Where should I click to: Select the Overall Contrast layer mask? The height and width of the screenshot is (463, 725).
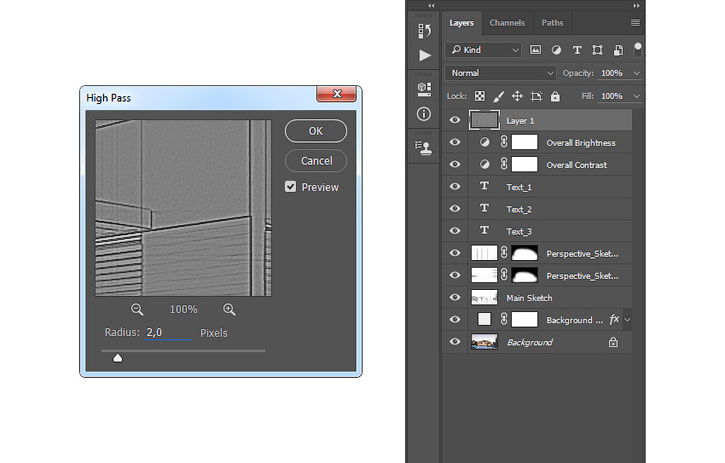pos(524,164)
